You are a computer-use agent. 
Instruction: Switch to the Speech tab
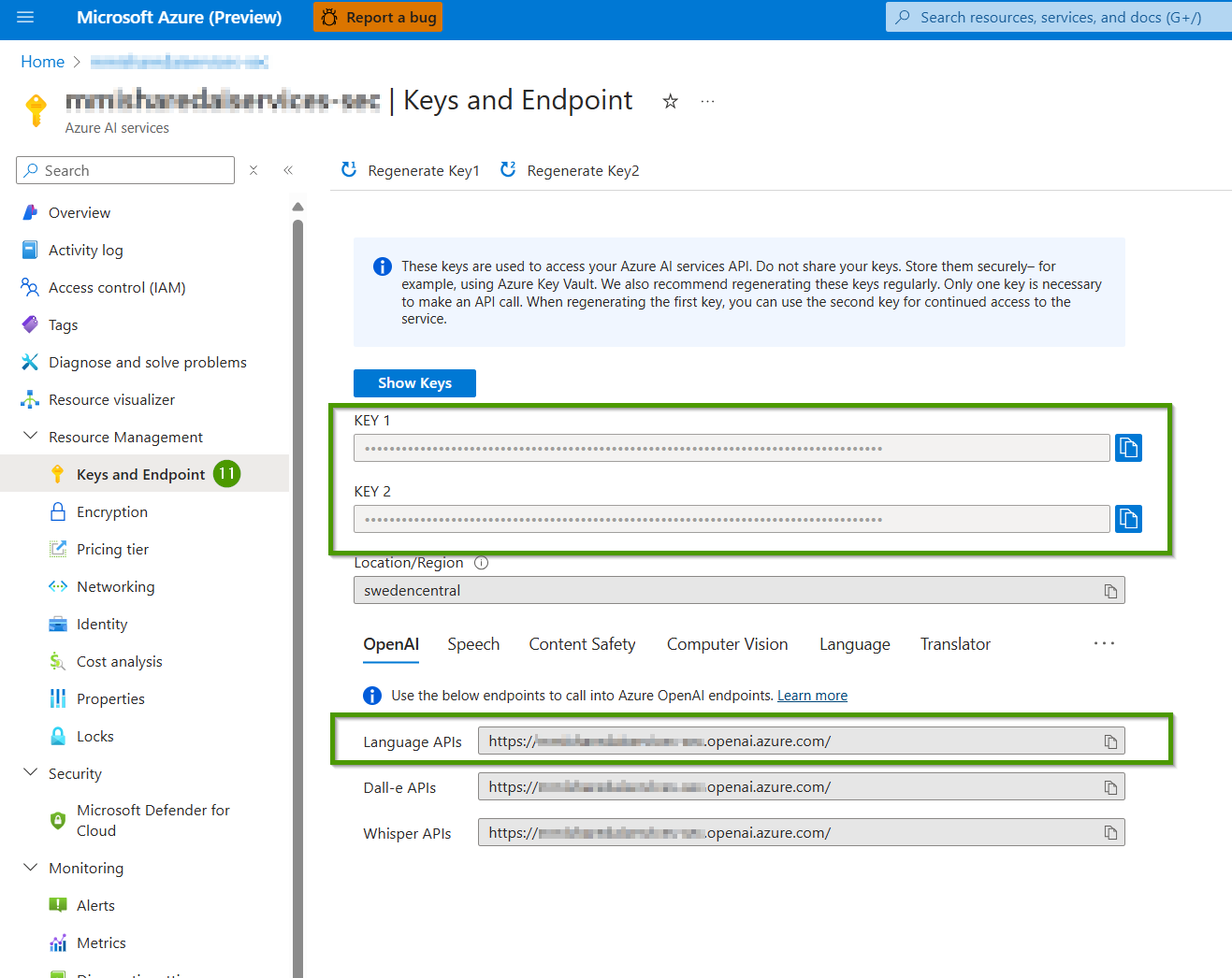point(473,644)
